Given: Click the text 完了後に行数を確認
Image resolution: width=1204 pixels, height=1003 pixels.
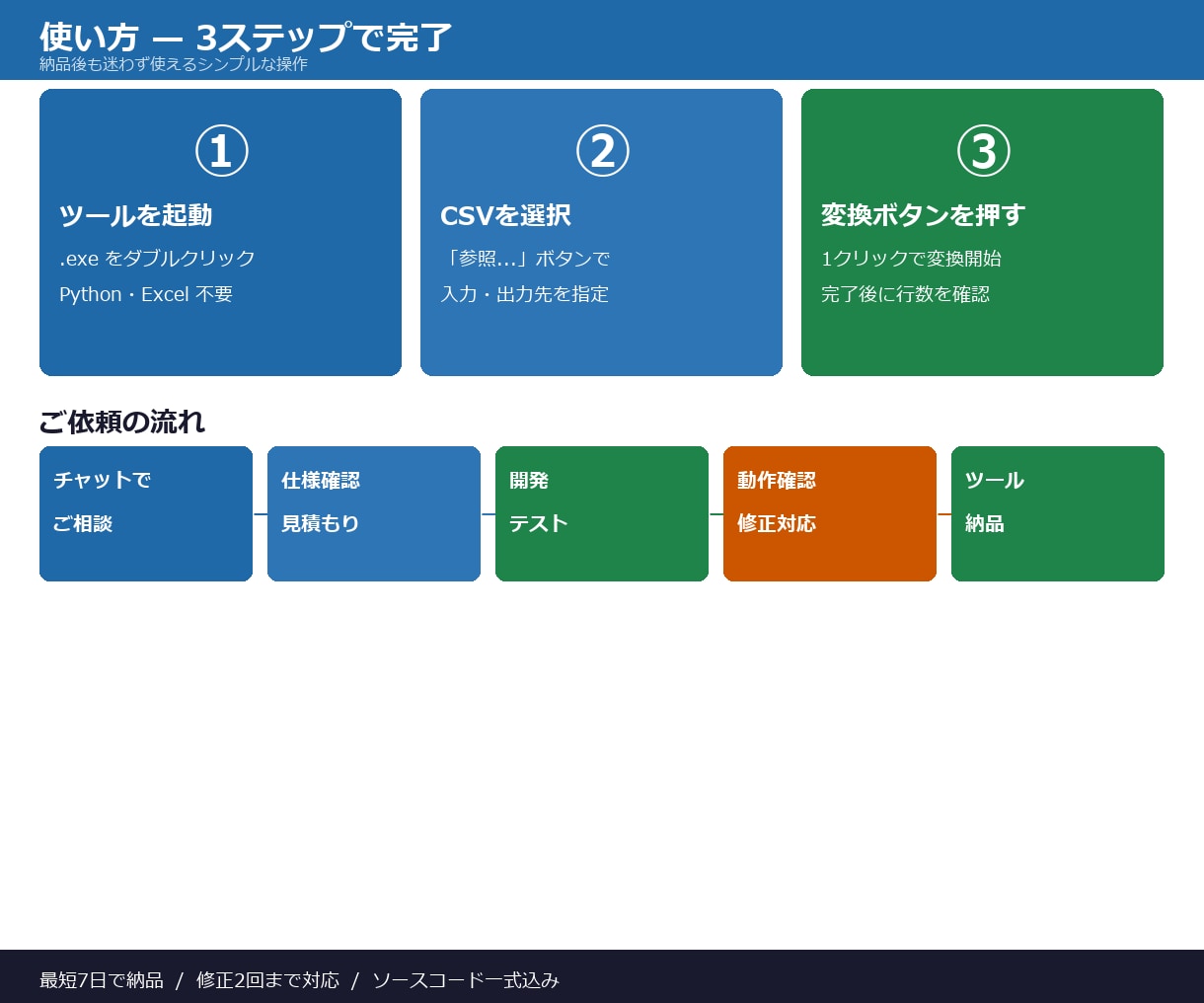Looking at the screenshot, I should [905, 294].
